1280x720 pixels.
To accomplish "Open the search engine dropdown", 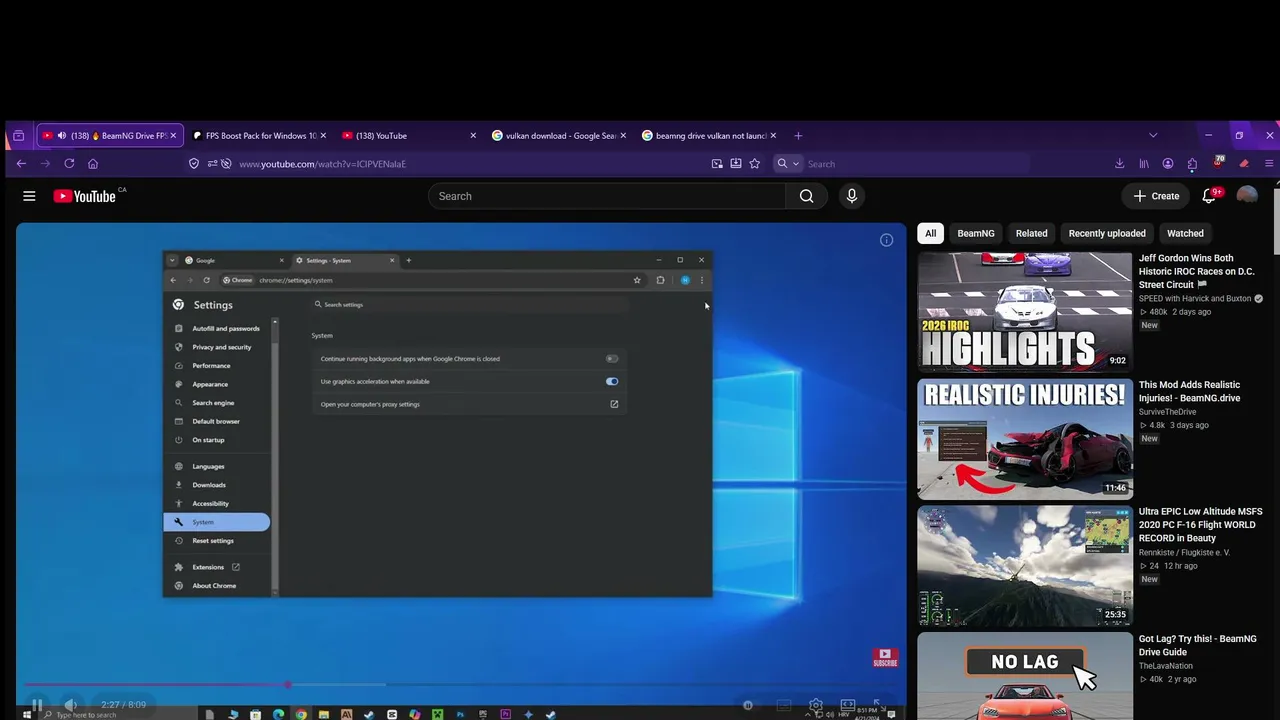I will 788,164.
